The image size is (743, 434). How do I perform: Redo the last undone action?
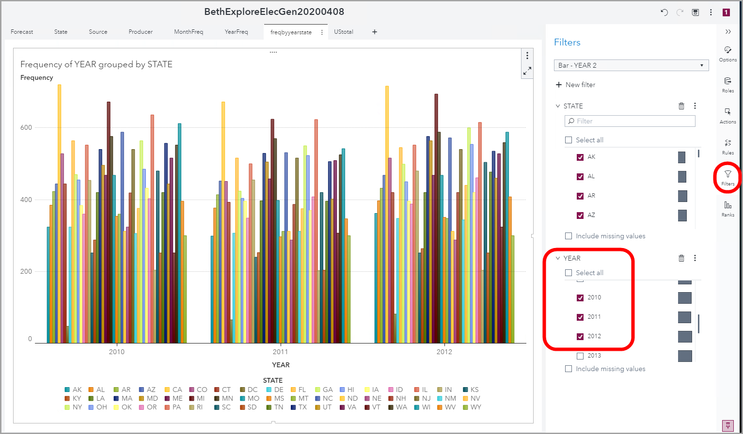click(x=680, y=12)
